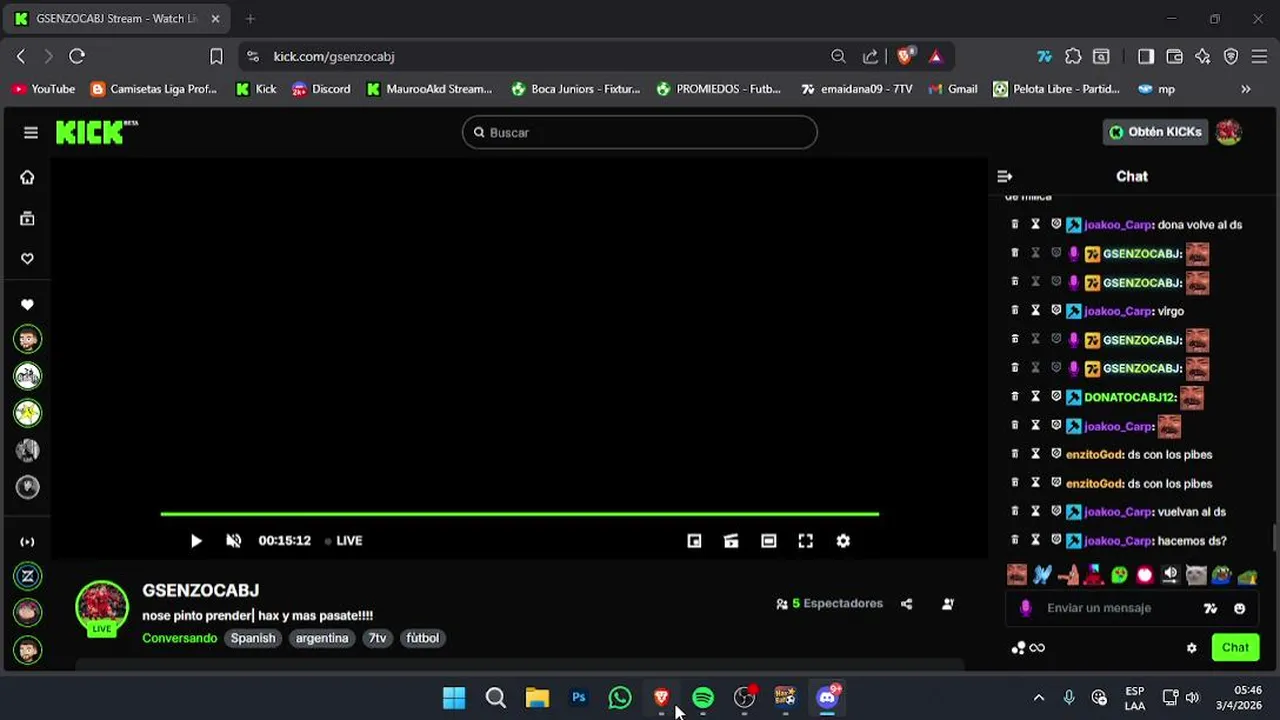This screenshot has width=1280, height=720.
Task: Open chat settings gear icon
Action: point(1191,648)
